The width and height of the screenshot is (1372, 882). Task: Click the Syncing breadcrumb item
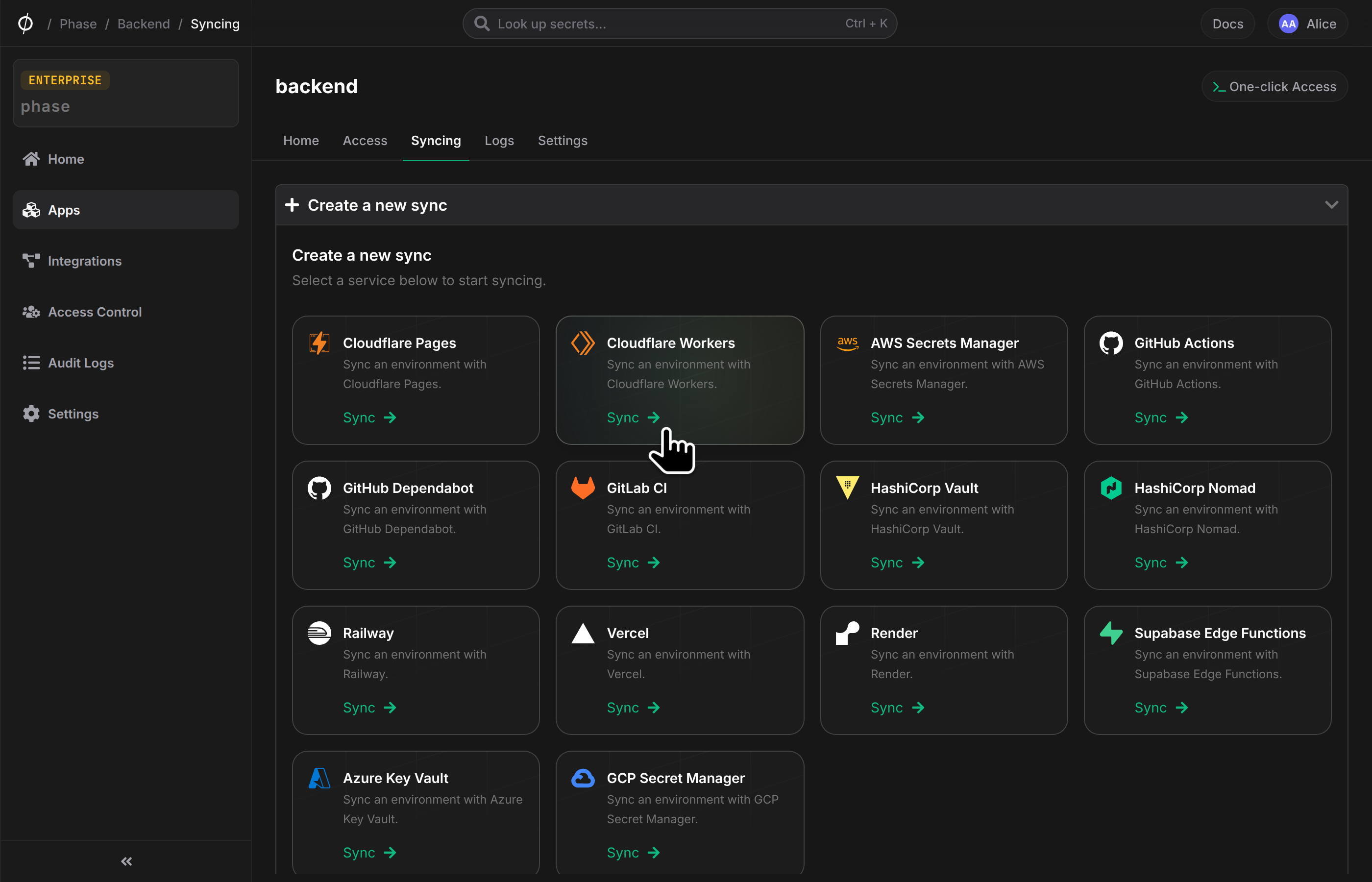215,24
